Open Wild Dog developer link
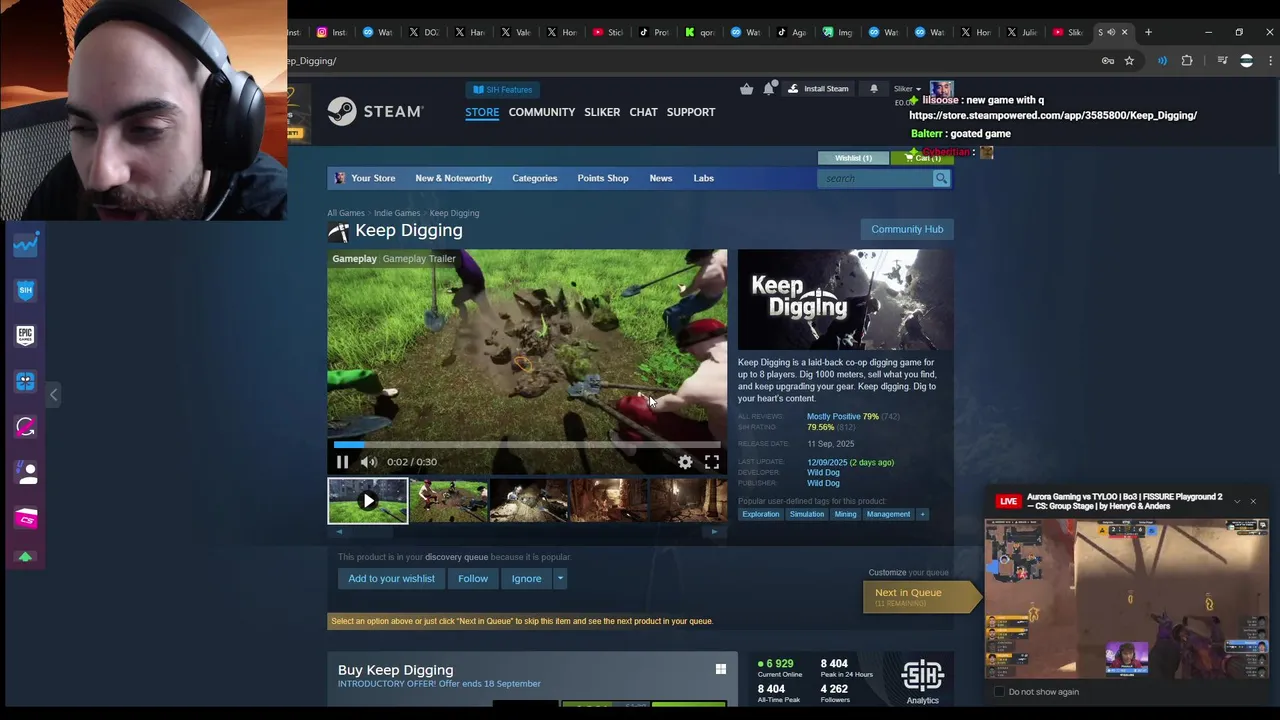Image resolution: width=1280 pixels, height=720 pixels. tap(823, 472)
